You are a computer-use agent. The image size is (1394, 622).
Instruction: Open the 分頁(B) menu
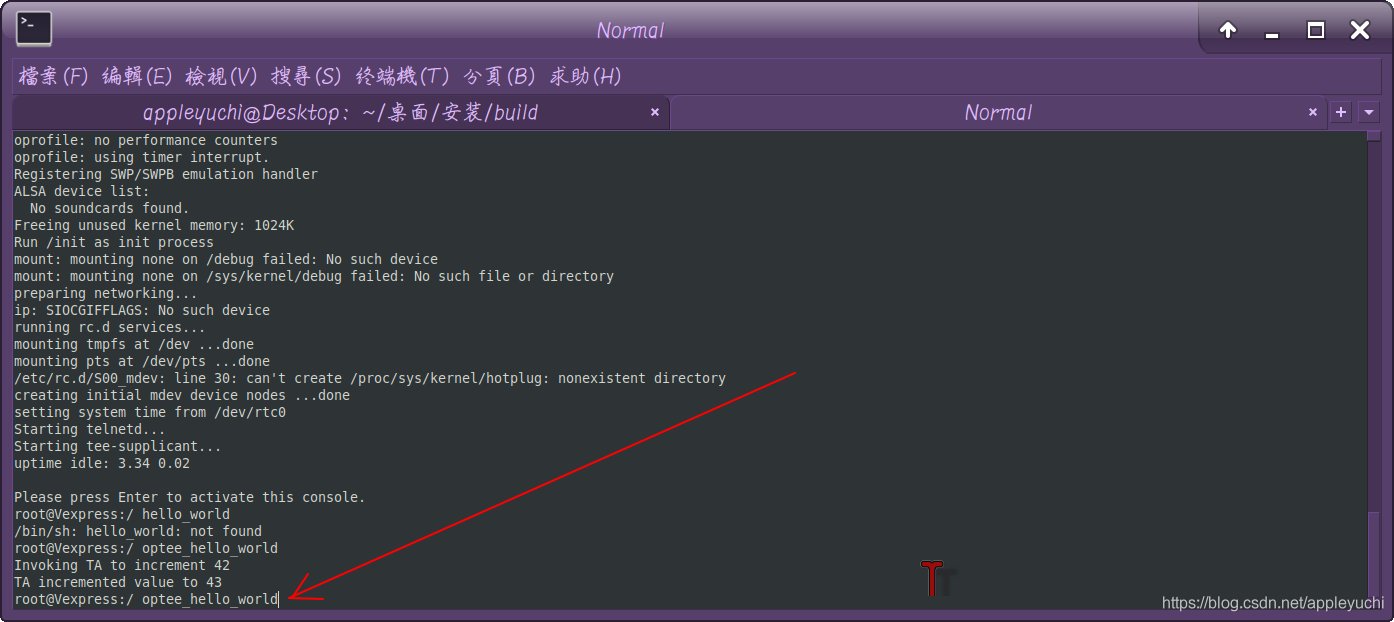click(499, 76)
